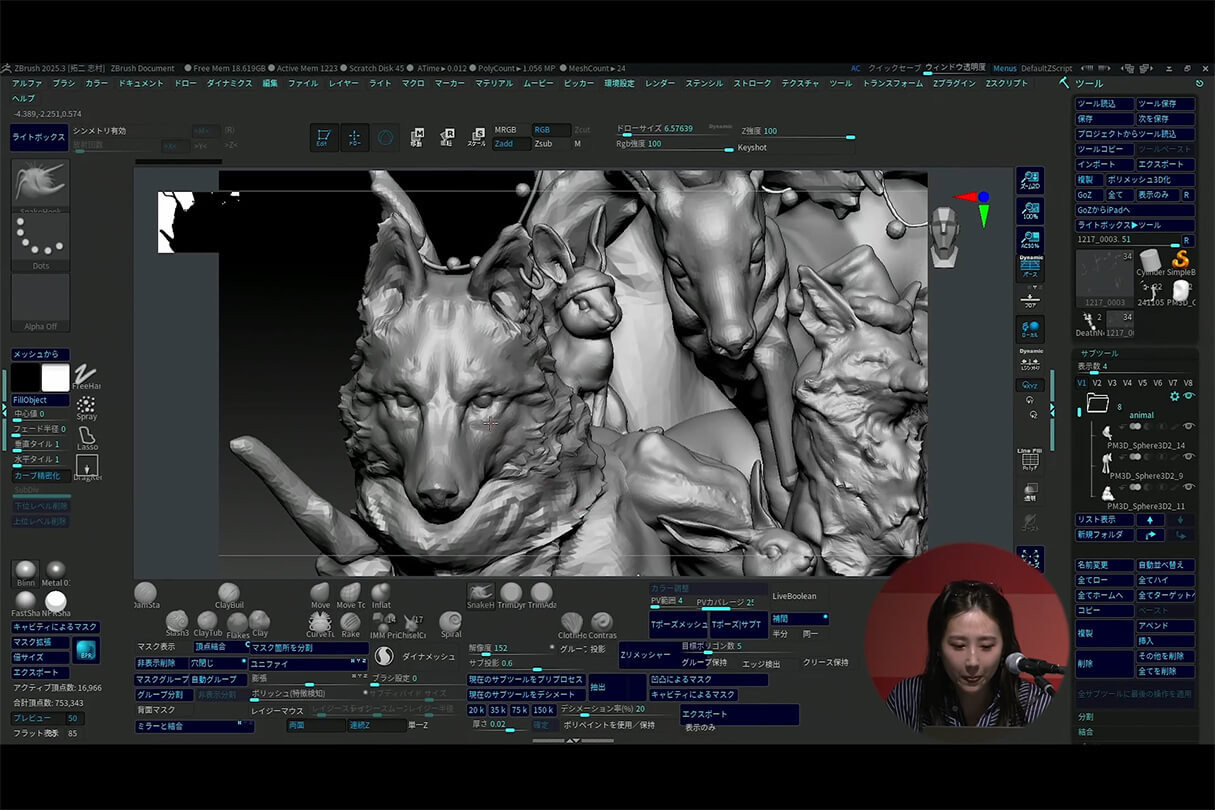Activate the Edit mode icon
The image size is (1215, 810).
tap(324, 138)
